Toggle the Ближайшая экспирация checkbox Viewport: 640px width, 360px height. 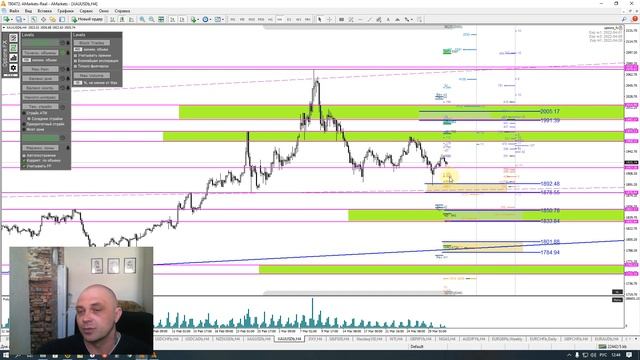point(76,61)
